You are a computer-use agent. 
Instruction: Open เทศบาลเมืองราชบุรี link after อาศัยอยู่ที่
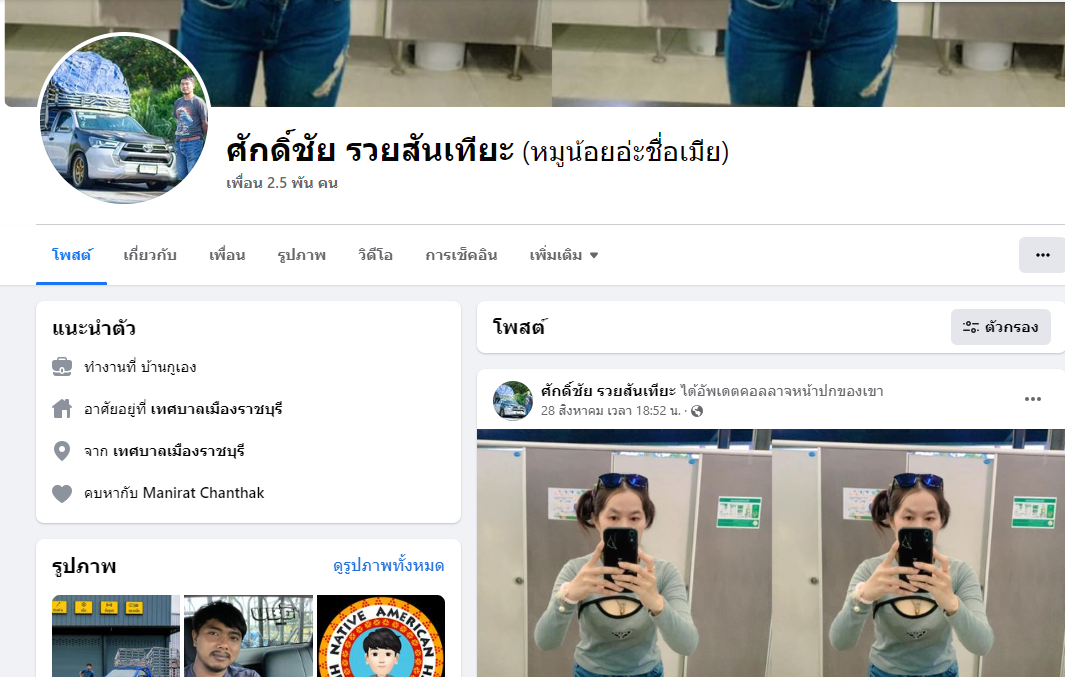point(216,409)
